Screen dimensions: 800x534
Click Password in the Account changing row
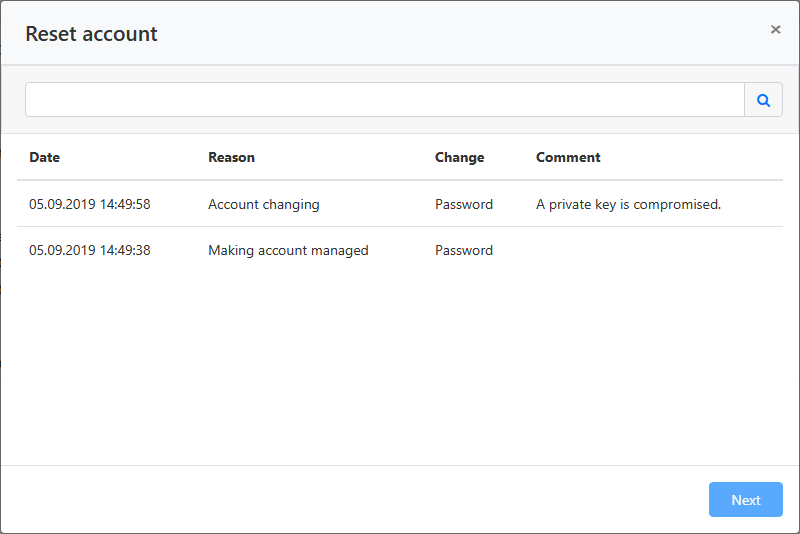[464, 204]
